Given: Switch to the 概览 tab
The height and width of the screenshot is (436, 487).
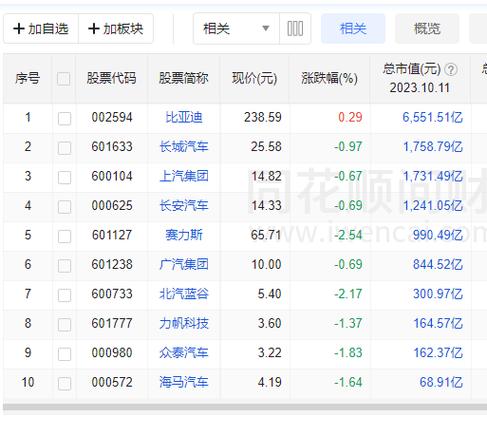Looking at the screenshot, I should (x=427, y=29).
